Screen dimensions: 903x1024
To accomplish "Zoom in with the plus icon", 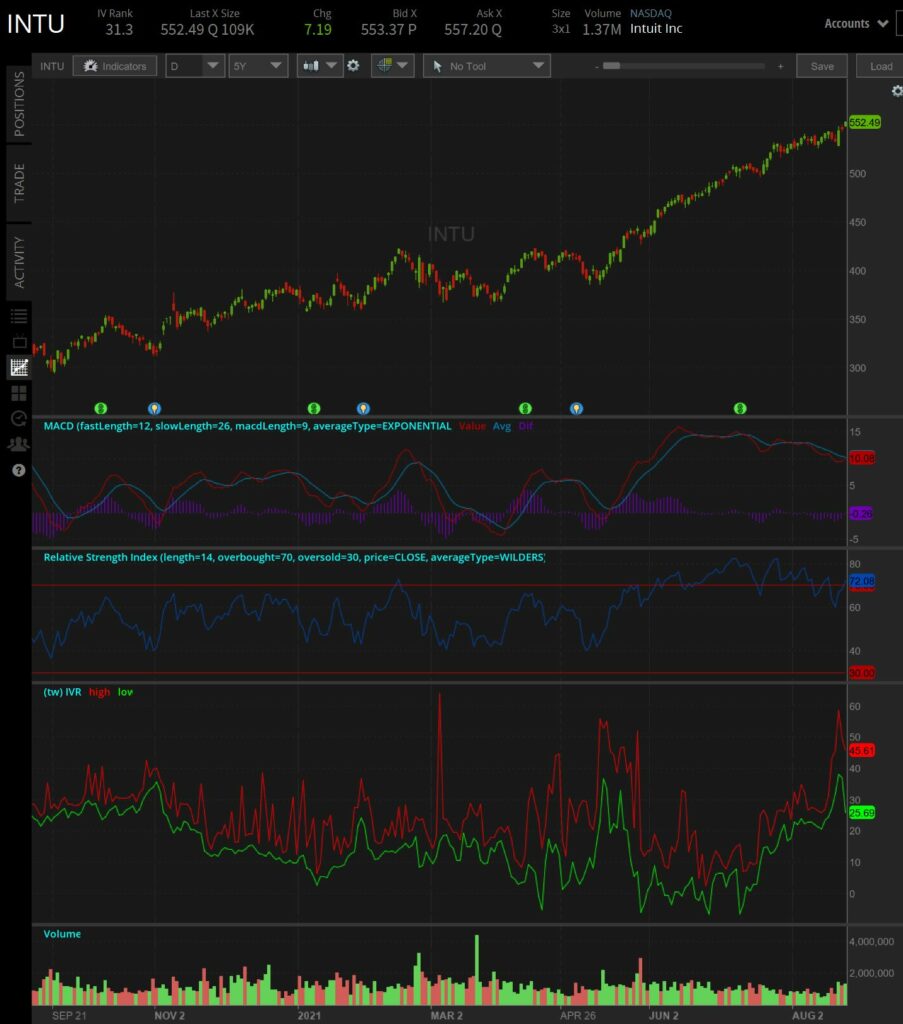I will 780,67.
